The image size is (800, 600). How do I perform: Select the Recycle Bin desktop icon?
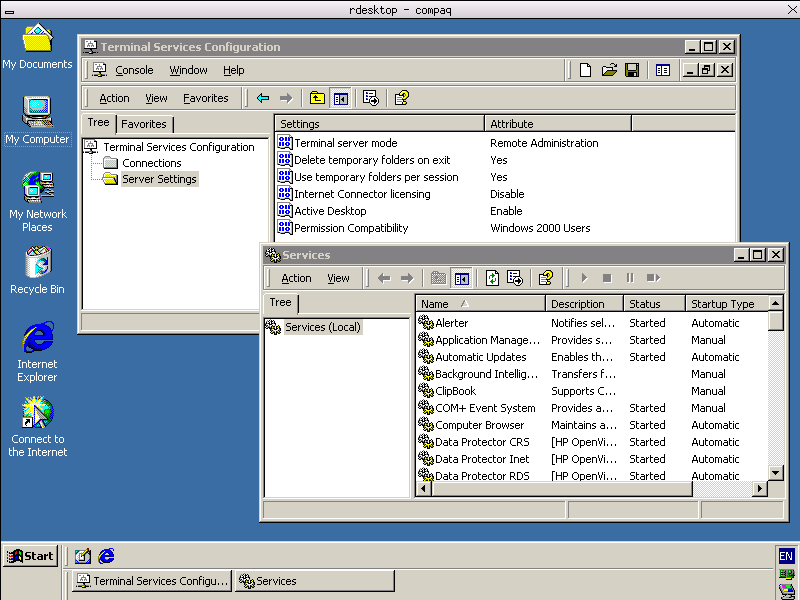[x=37, y=271]
